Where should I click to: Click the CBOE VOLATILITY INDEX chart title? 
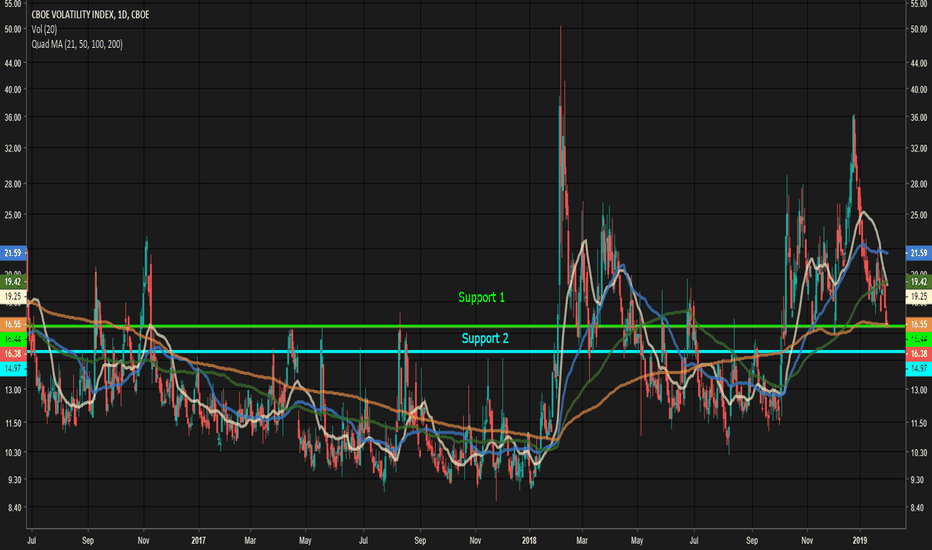(x=90, y=15)
